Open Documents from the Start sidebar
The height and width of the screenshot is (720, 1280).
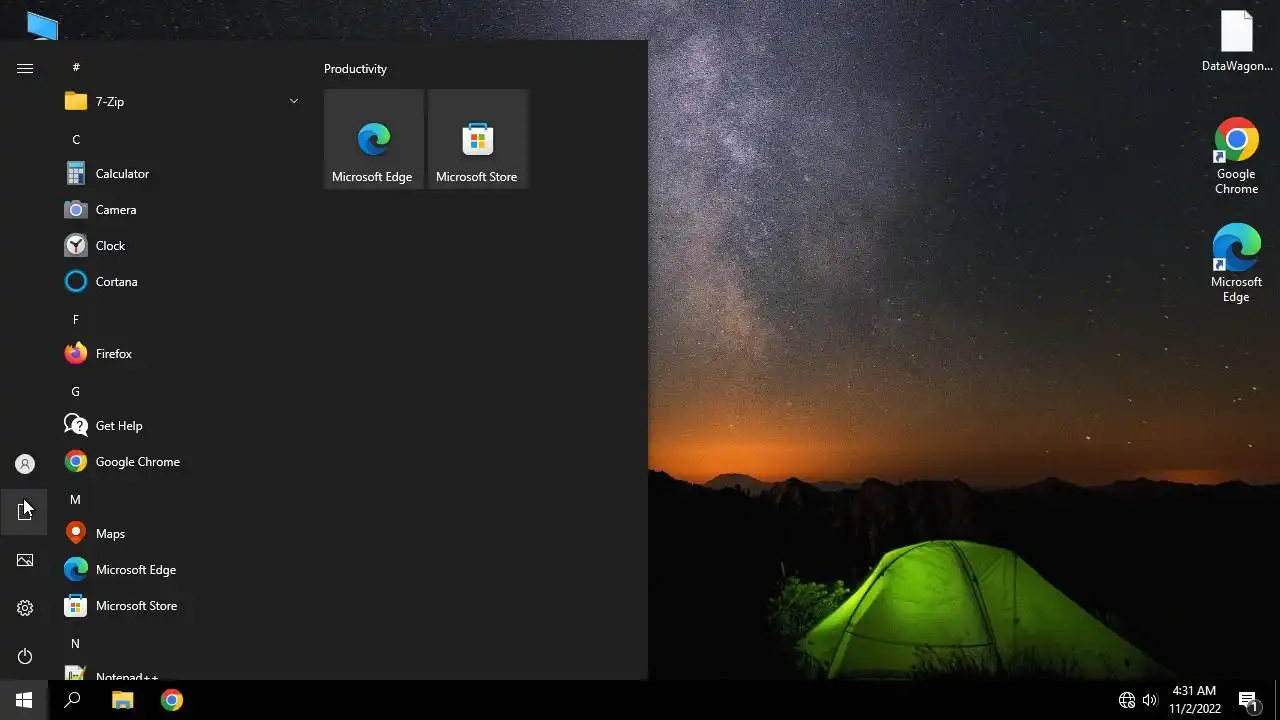click(25, 512)
